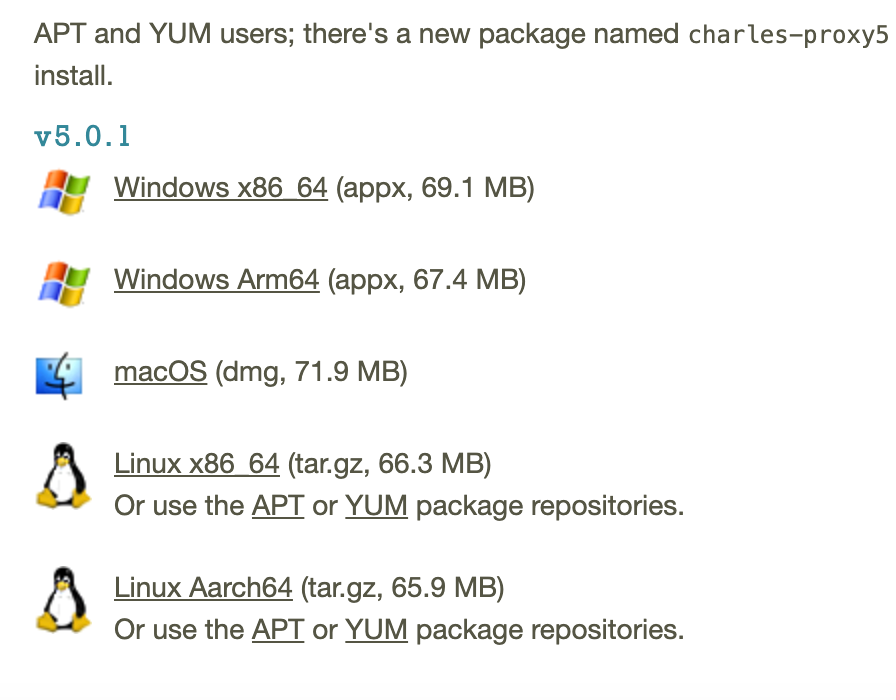The width and height of the screenshot is (896, 700).
Task: Click the Windows logo beside Windows Arm64
Action: coord(64,282)
